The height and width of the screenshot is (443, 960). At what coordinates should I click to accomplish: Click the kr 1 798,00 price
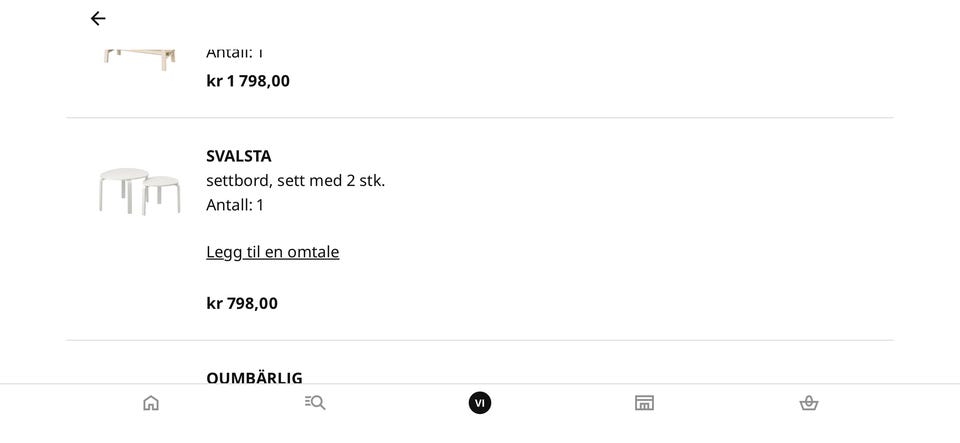point(248,81)
